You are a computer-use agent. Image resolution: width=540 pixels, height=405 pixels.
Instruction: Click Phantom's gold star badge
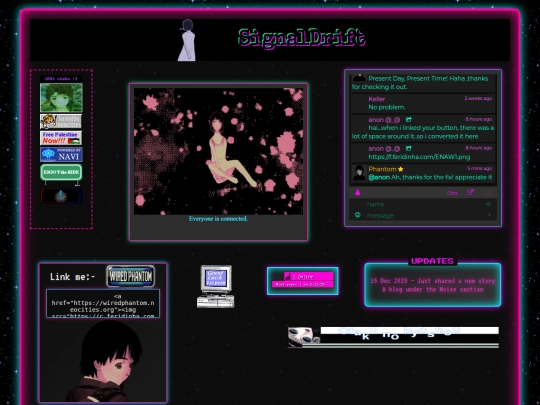401,169
